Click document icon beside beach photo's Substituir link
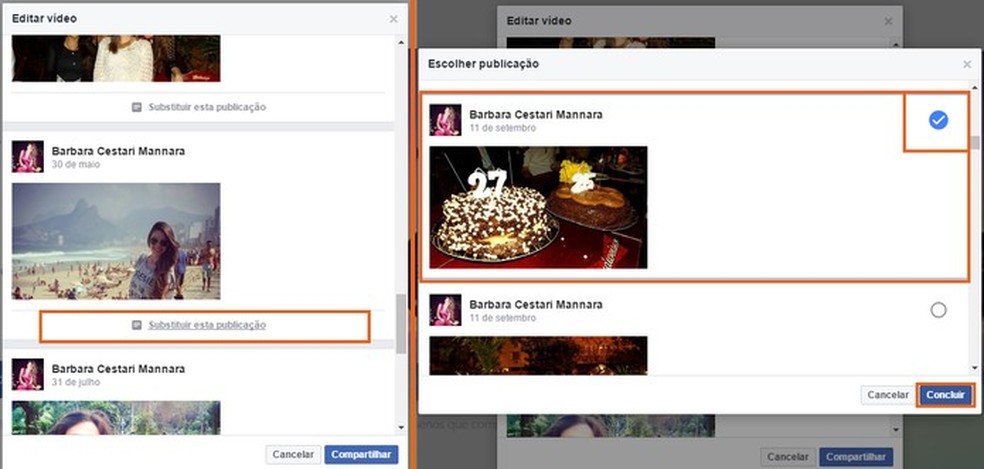This screenshot has height=469, width=984. (137, 325)
